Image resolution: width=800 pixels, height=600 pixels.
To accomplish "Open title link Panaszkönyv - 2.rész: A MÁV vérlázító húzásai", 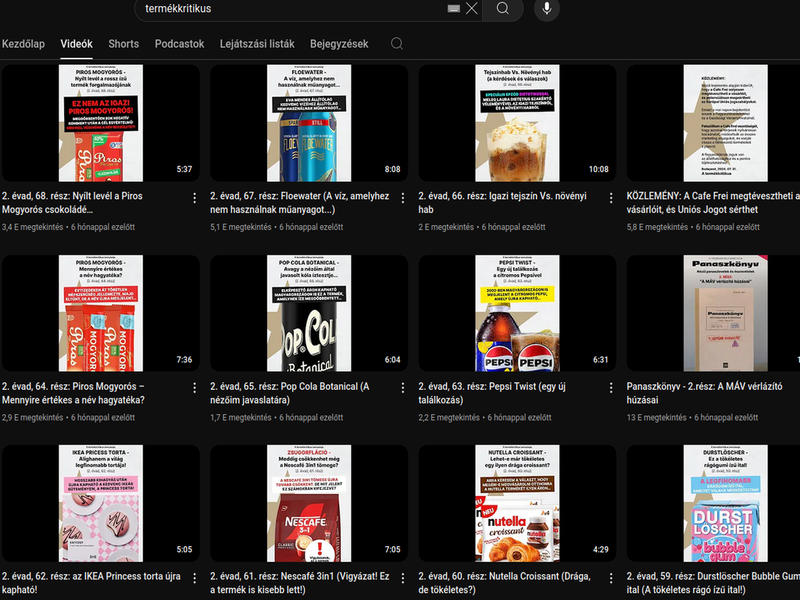I will [x=705, y=393].
